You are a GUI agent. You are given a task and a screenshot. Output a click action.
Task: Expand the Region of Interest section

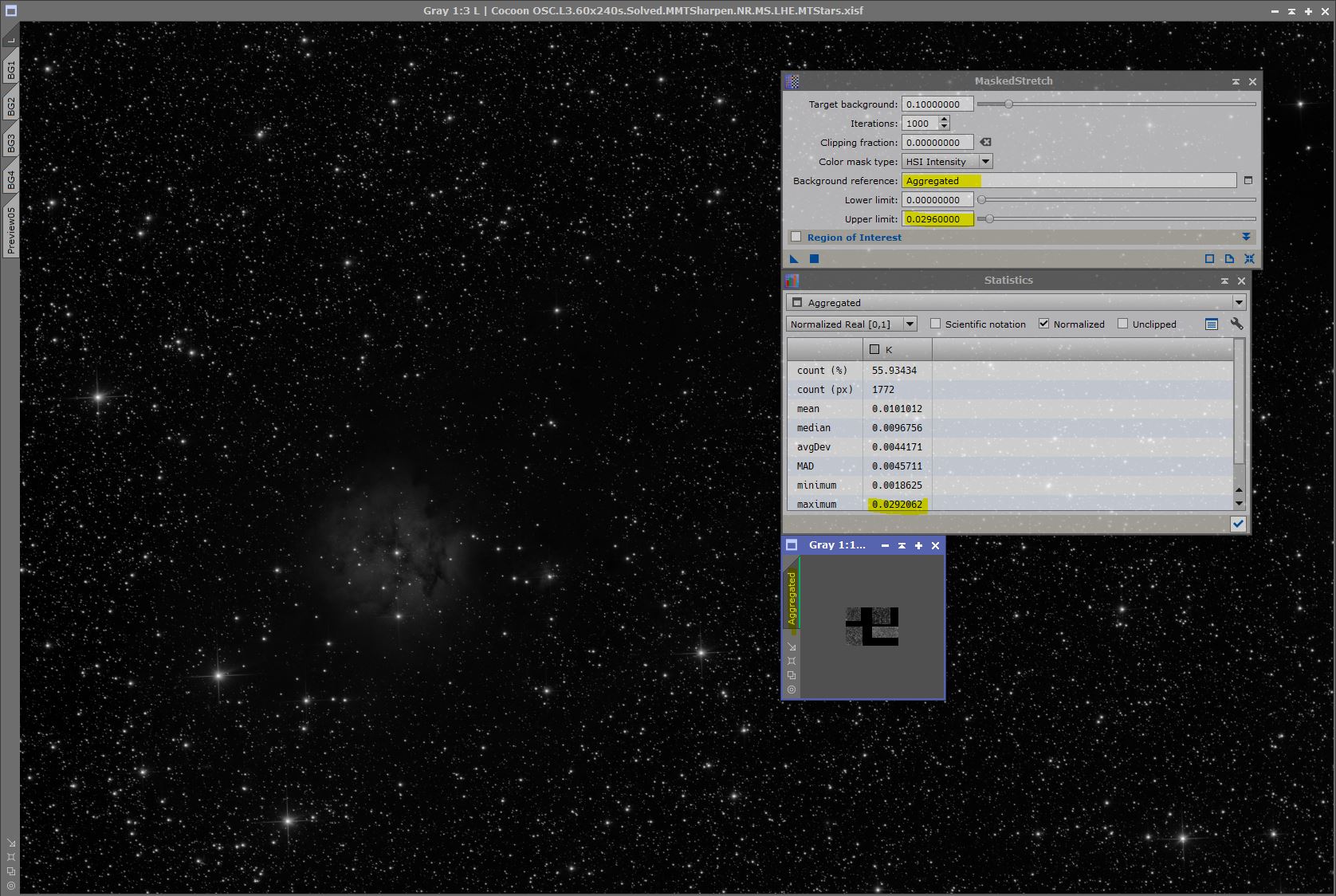point(1245,238)
